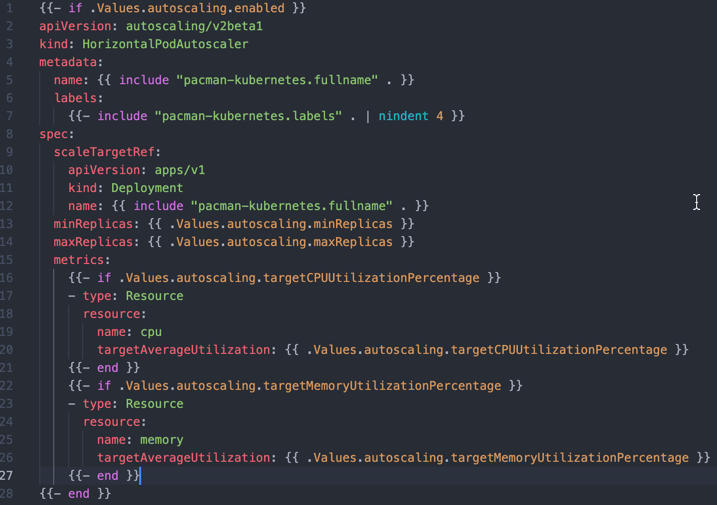Click 'targetAverageUtilization' on line 20
This screenshot has height=505, width=717.
[183, 350]
